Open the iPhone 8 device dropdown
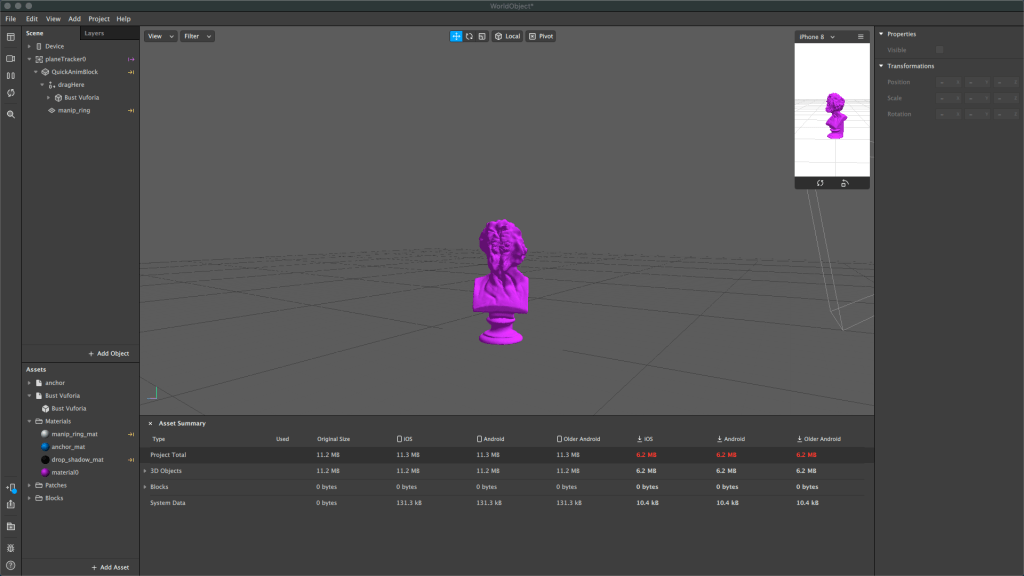 tap(815, 37)
